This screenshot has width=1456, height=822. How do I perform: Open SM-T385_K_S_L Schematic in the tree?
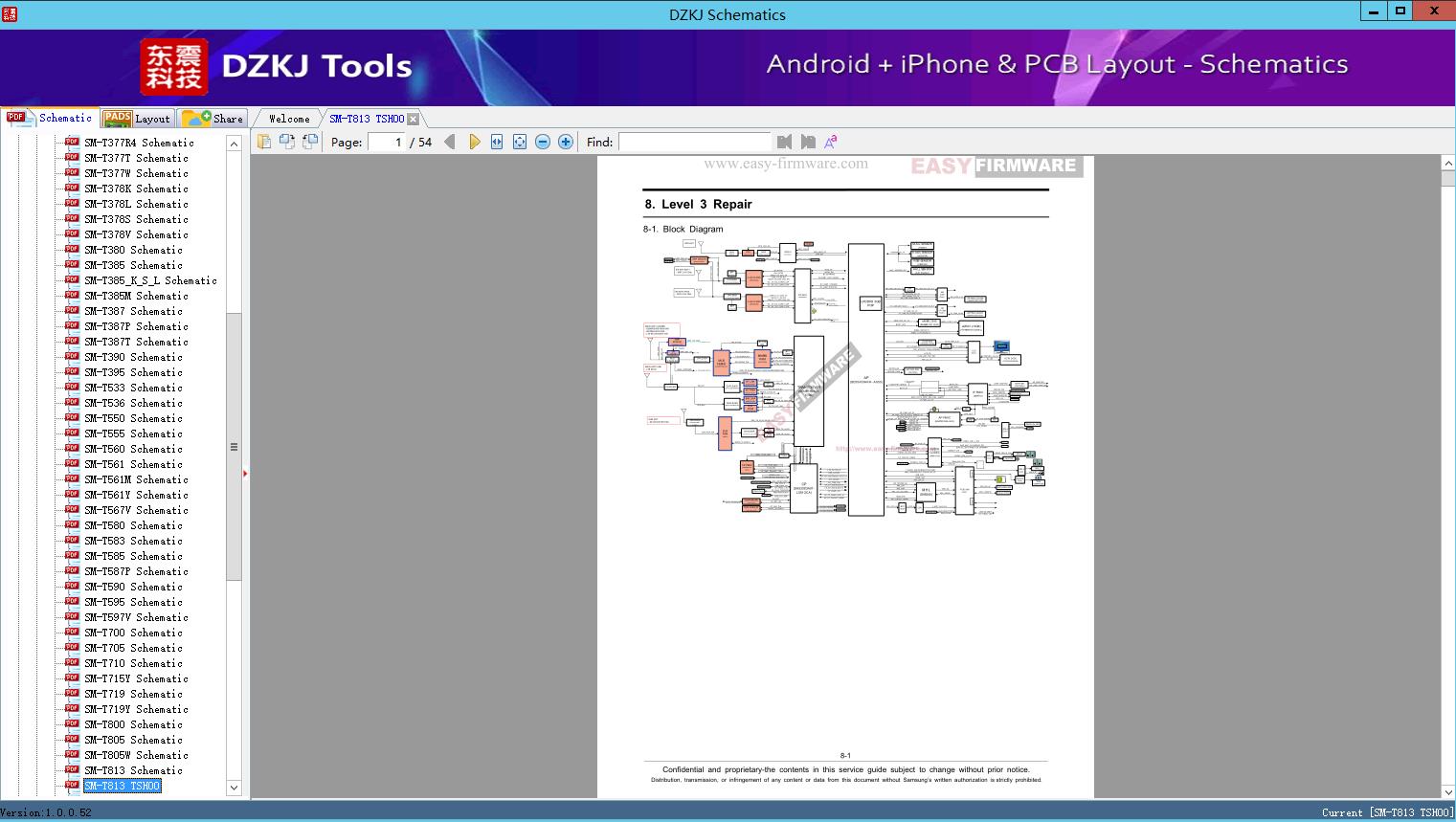point(150,280)
